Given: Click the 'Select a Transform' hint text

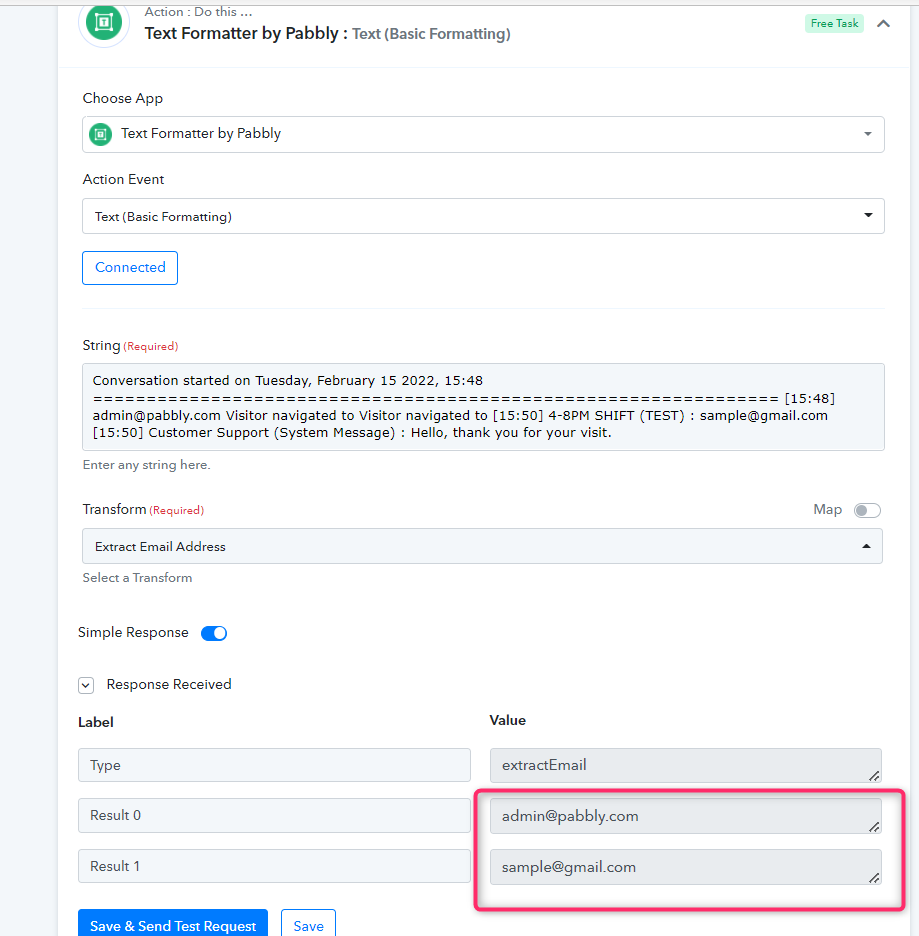Looking at the screenshot, I should (x=137, y=578).
